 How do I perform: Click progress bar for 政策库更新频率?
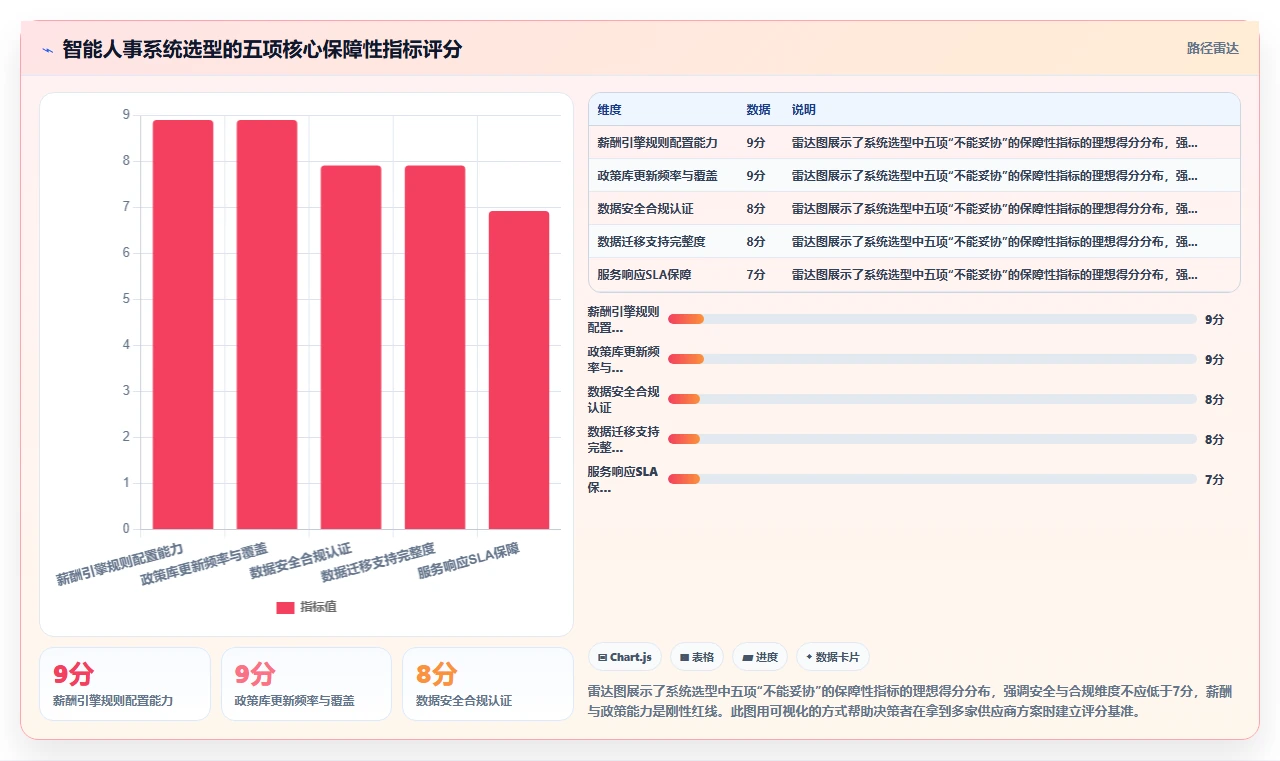[x=932, y=359]
